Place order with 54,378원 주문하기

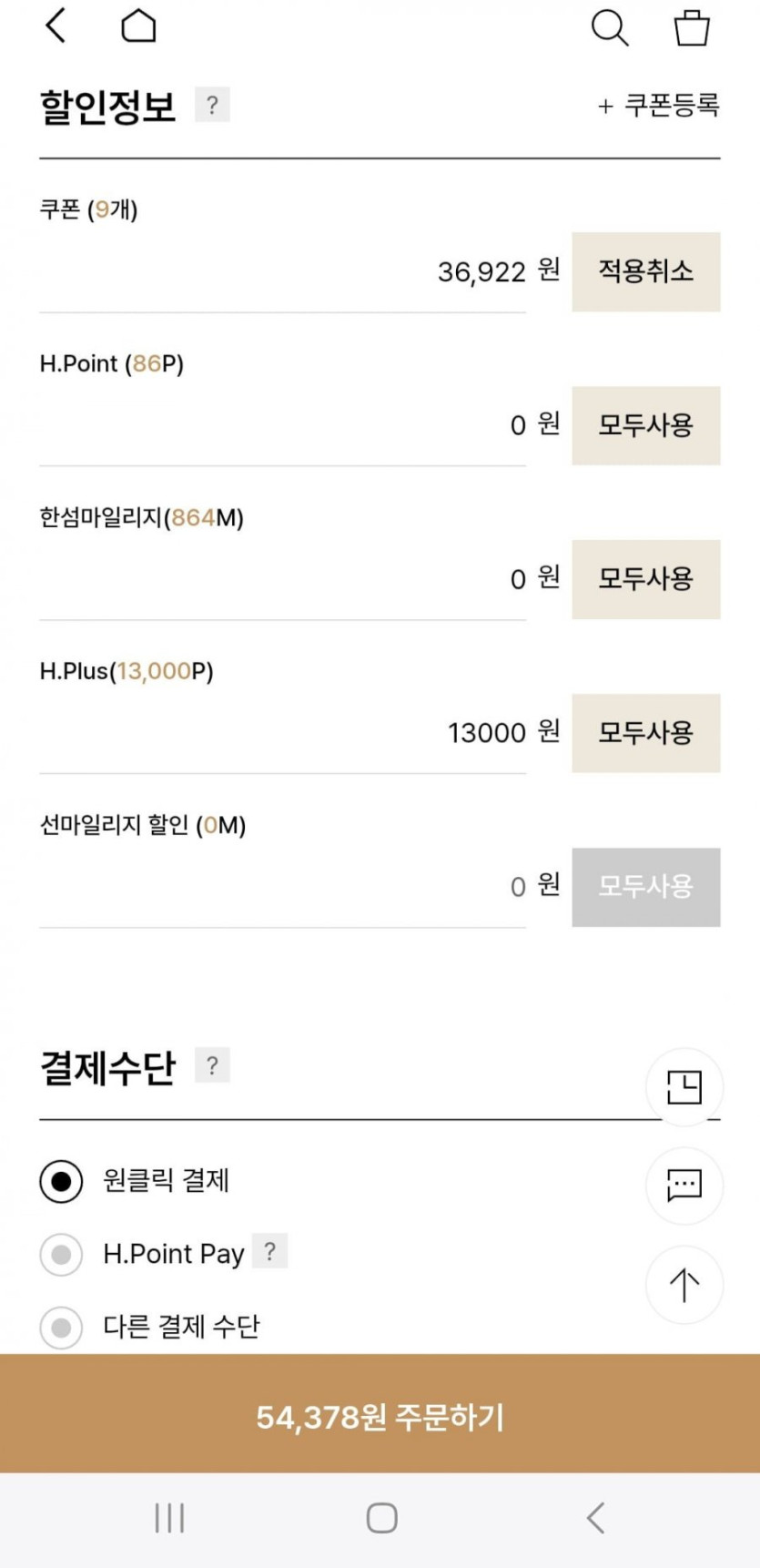[x=380, y=1416]
